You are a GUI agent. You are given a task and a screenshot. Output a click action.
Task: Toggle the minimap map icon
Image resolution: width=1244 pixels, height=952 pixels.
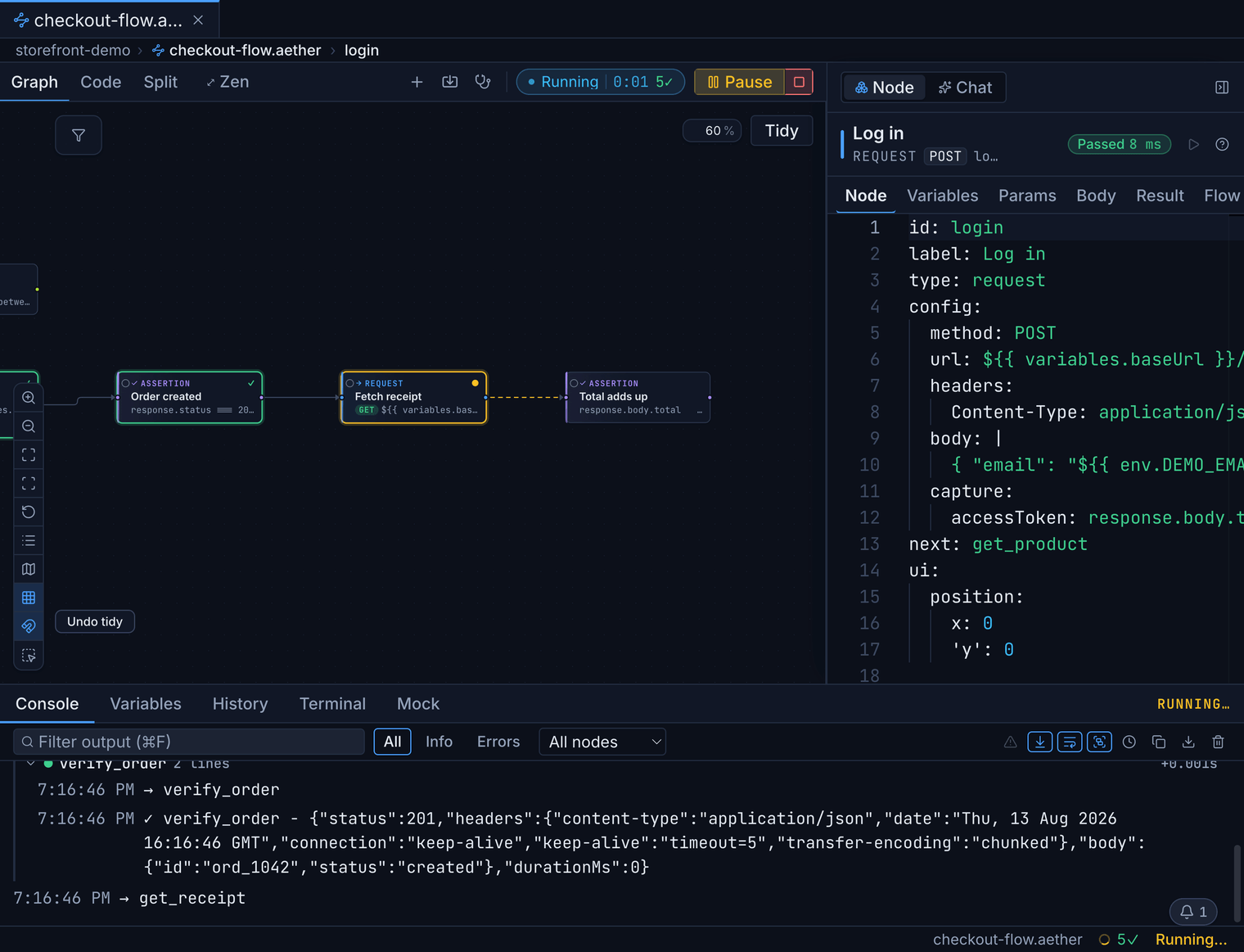[29, 569]
